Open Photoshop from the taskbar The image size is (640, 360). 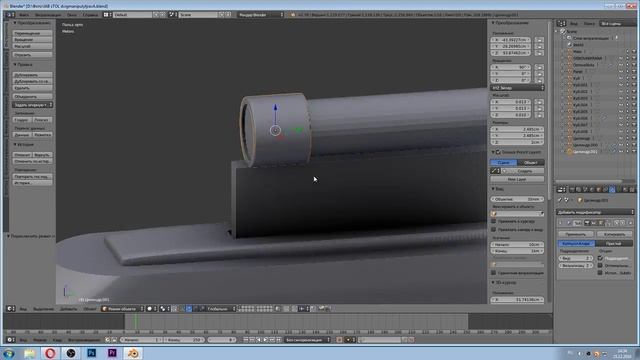(x=91, y=353)
